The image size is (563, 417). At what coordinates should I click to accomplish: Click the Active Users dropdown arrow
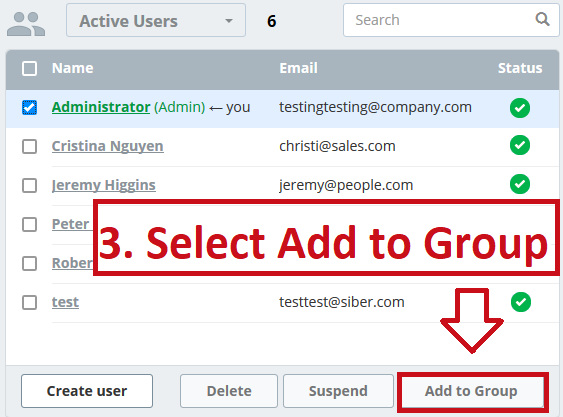229,21
